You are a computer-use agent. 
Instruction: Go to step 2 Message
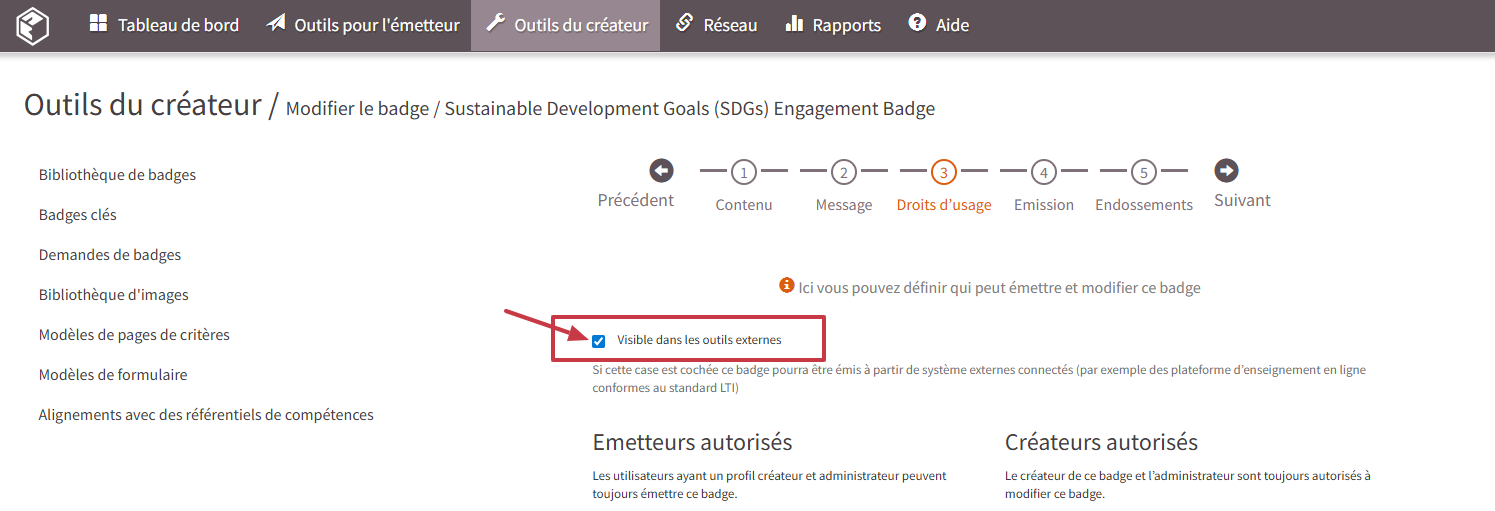point(843,173)
